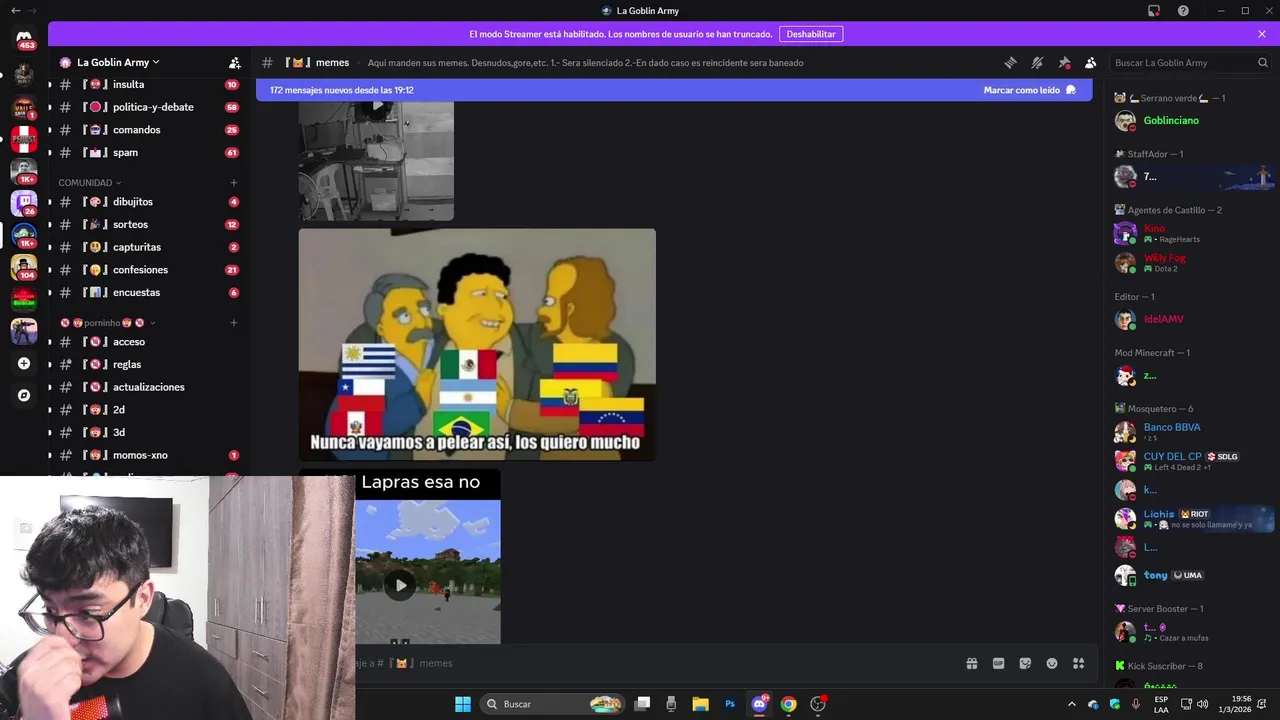This screenshot has width=1280, height=720.
Task: Open the sticker picker
Action: click(1025, 663)
